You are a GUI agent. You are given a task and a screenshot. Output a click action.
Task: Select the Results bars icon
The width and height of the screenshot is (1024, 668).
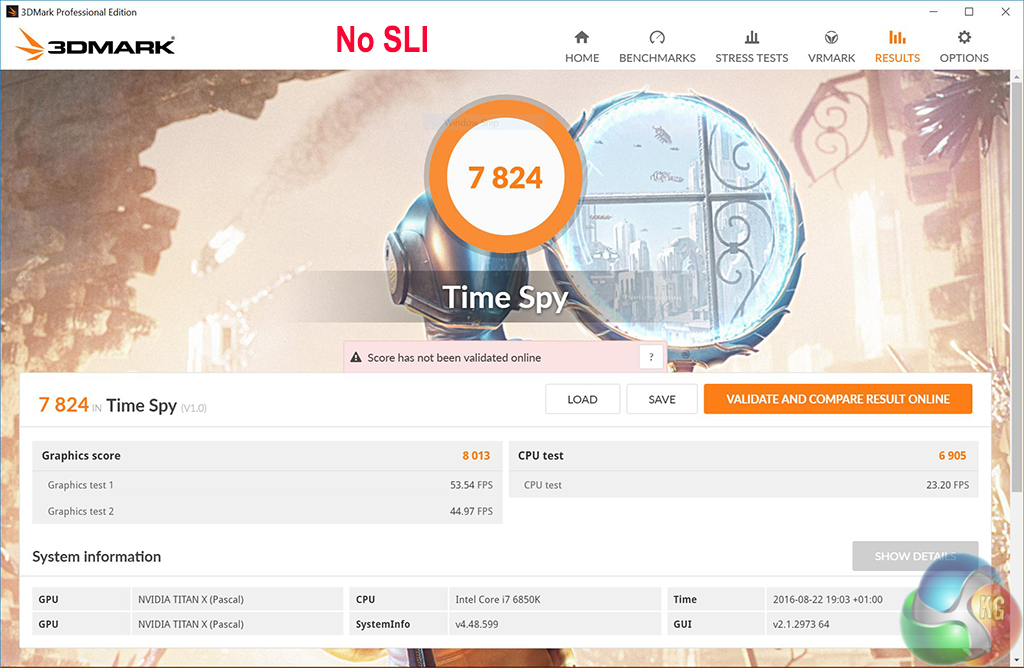click(x=897, y=37)
